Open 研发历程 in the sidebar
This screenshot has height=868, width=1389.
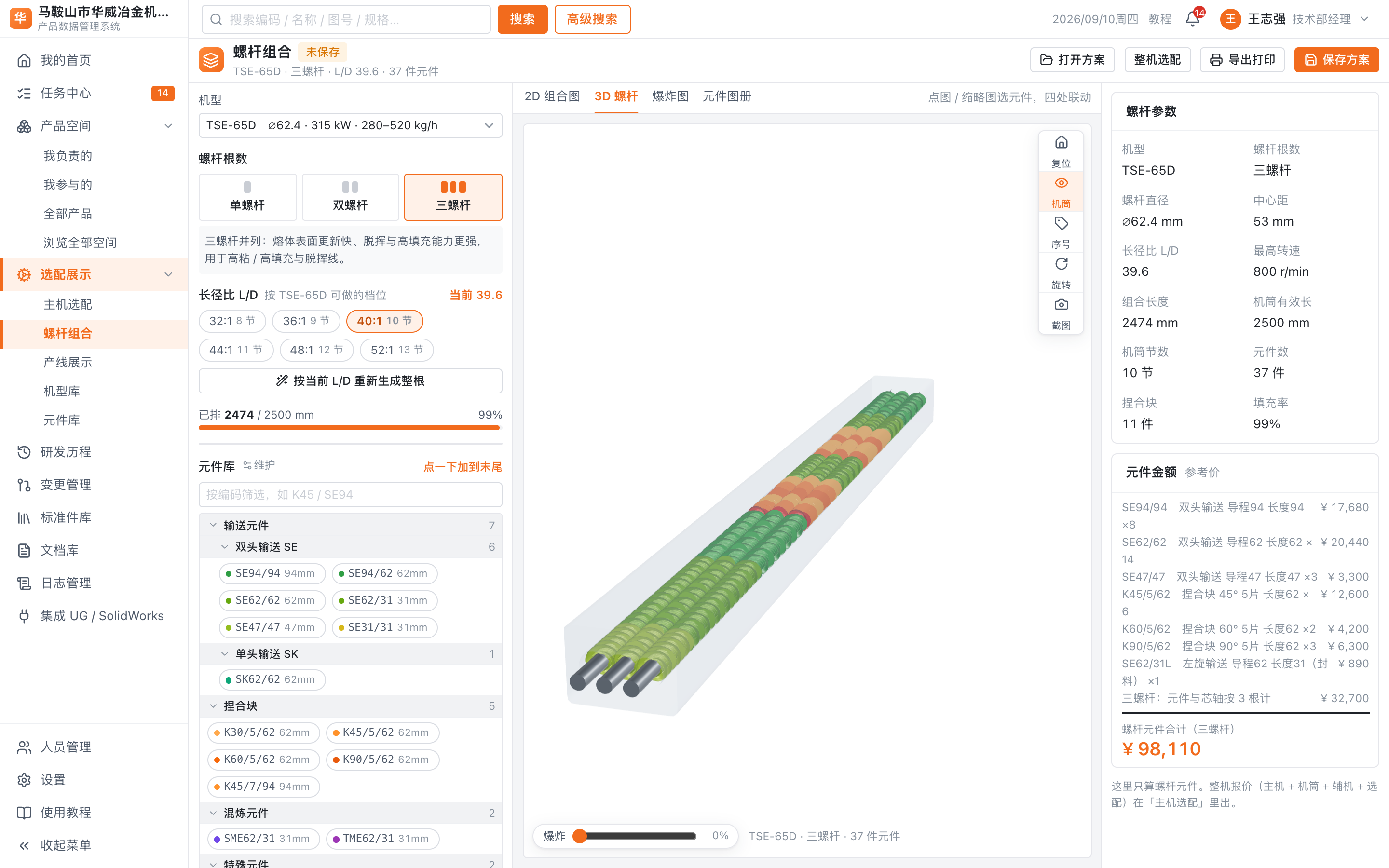point(94,452)
